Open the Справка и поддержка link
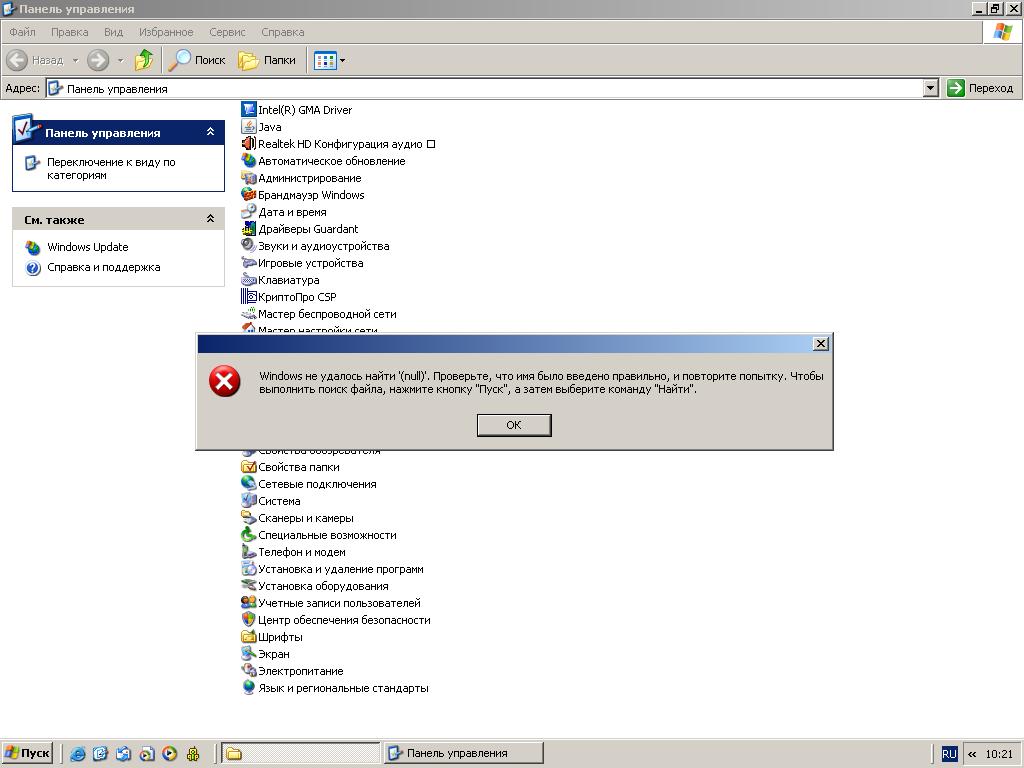This screenshot has width=1024, height=768. 103,267
